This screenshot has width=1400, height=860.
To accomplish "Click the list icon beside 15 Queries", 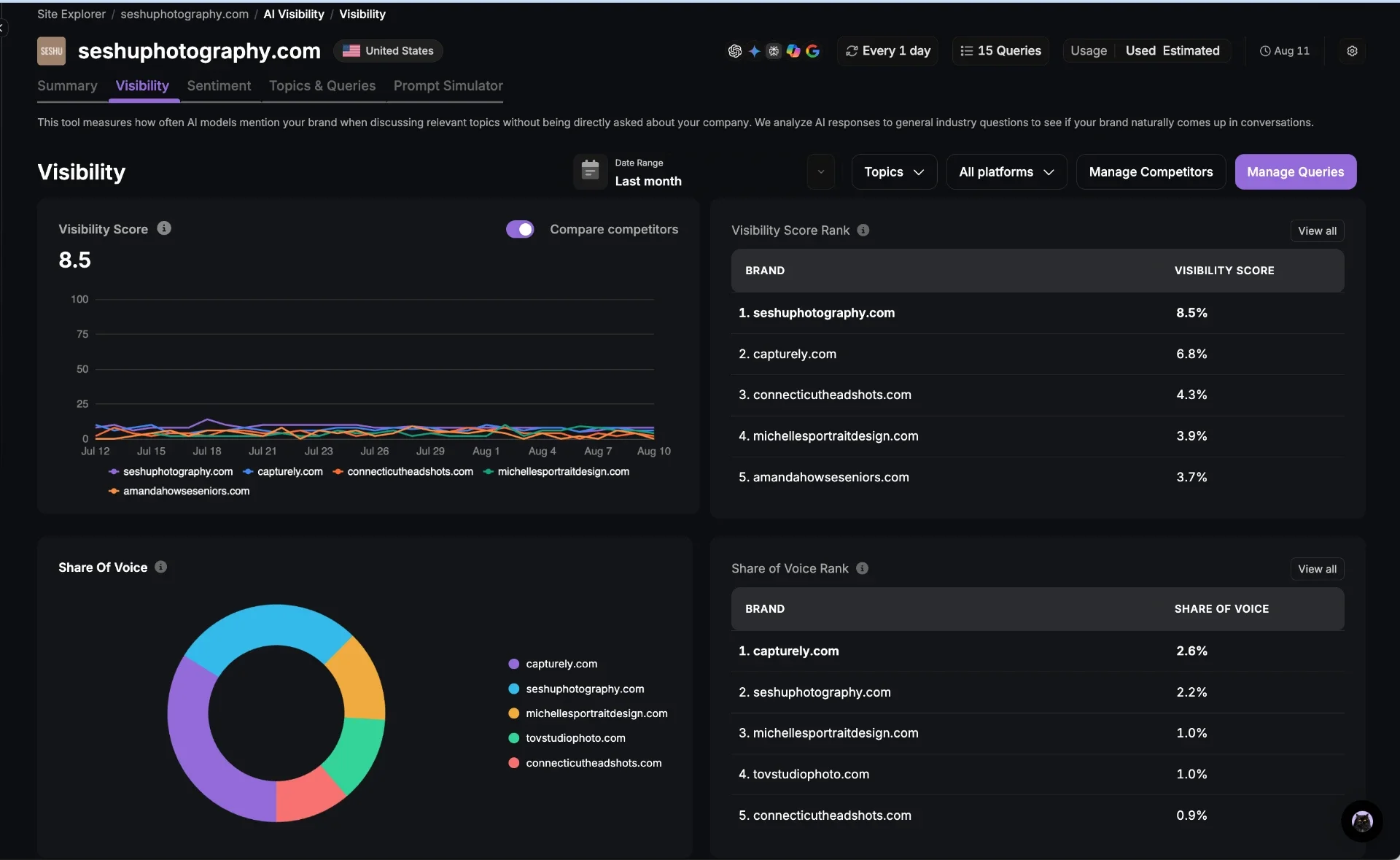I will 966,51.
